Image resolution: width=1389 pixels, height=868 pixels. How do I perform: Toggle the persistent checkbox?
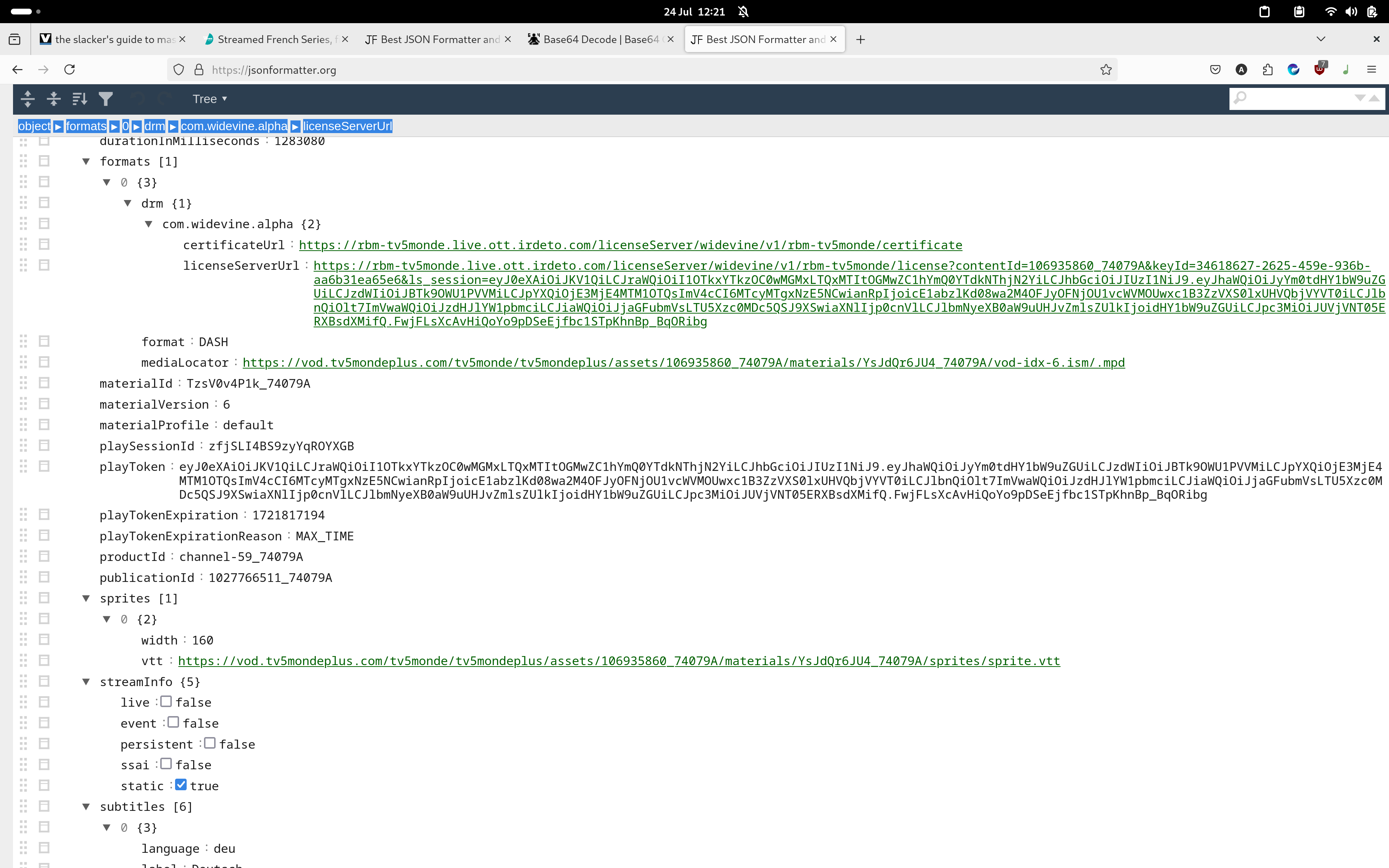pos(209,744)
